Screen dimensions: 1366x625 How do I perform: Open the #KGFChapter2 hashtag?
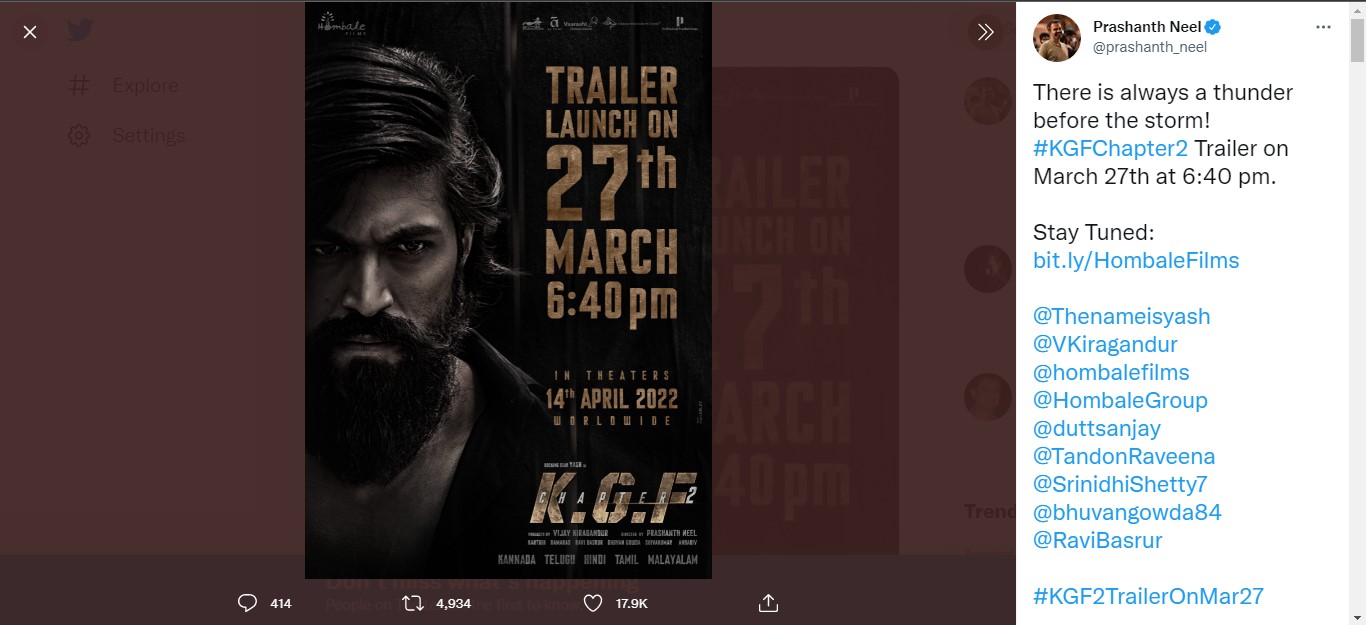[x=1110, y=148]
